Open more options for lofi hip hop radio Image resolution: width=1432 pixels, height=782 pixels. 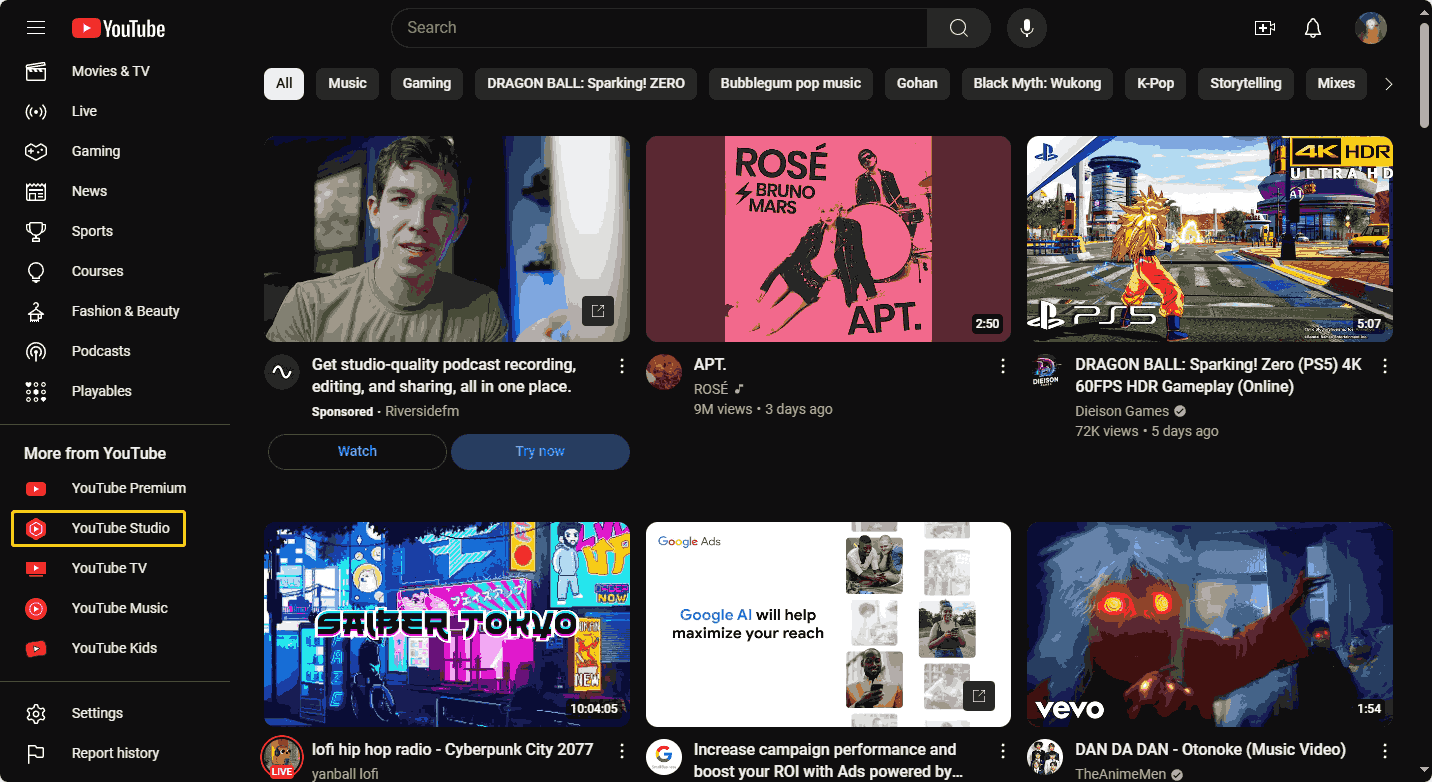[622, 751]
